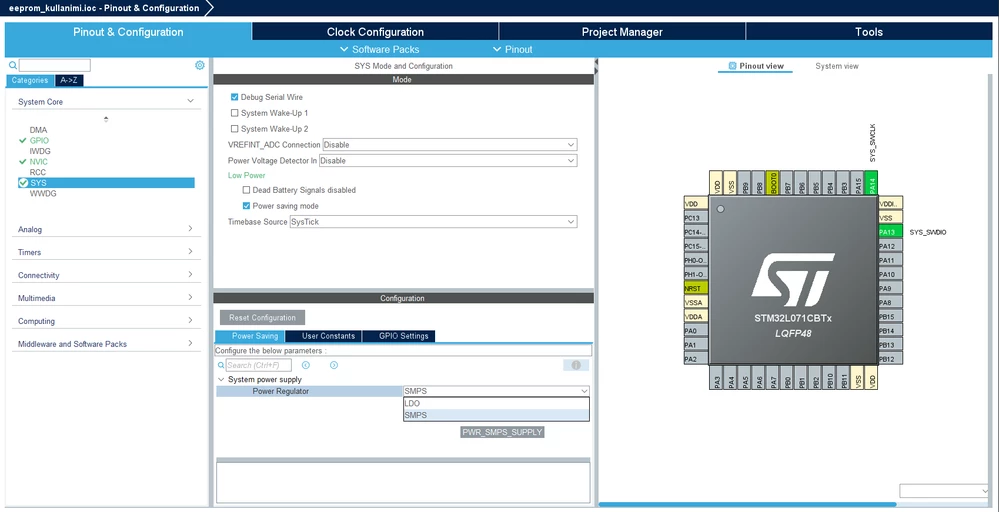Select the PA12 pin
This screenshot has width=999, height=512.
(890, 246)
